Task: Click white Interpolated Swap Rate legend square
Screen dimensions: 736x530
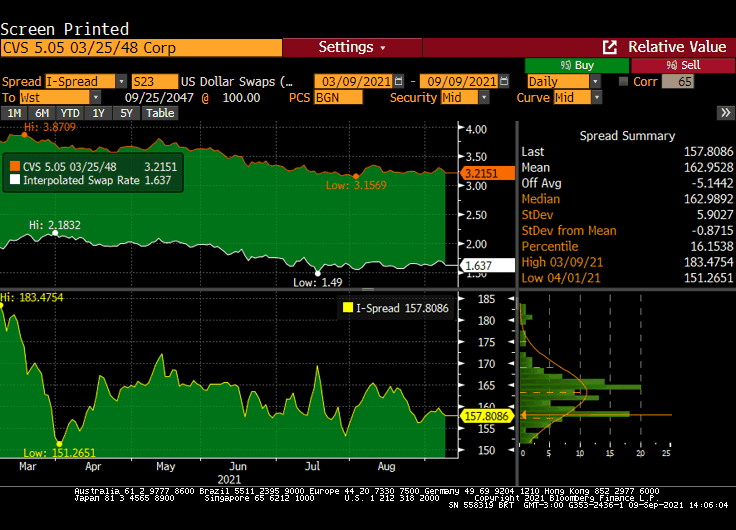Action: pos(15,180)
